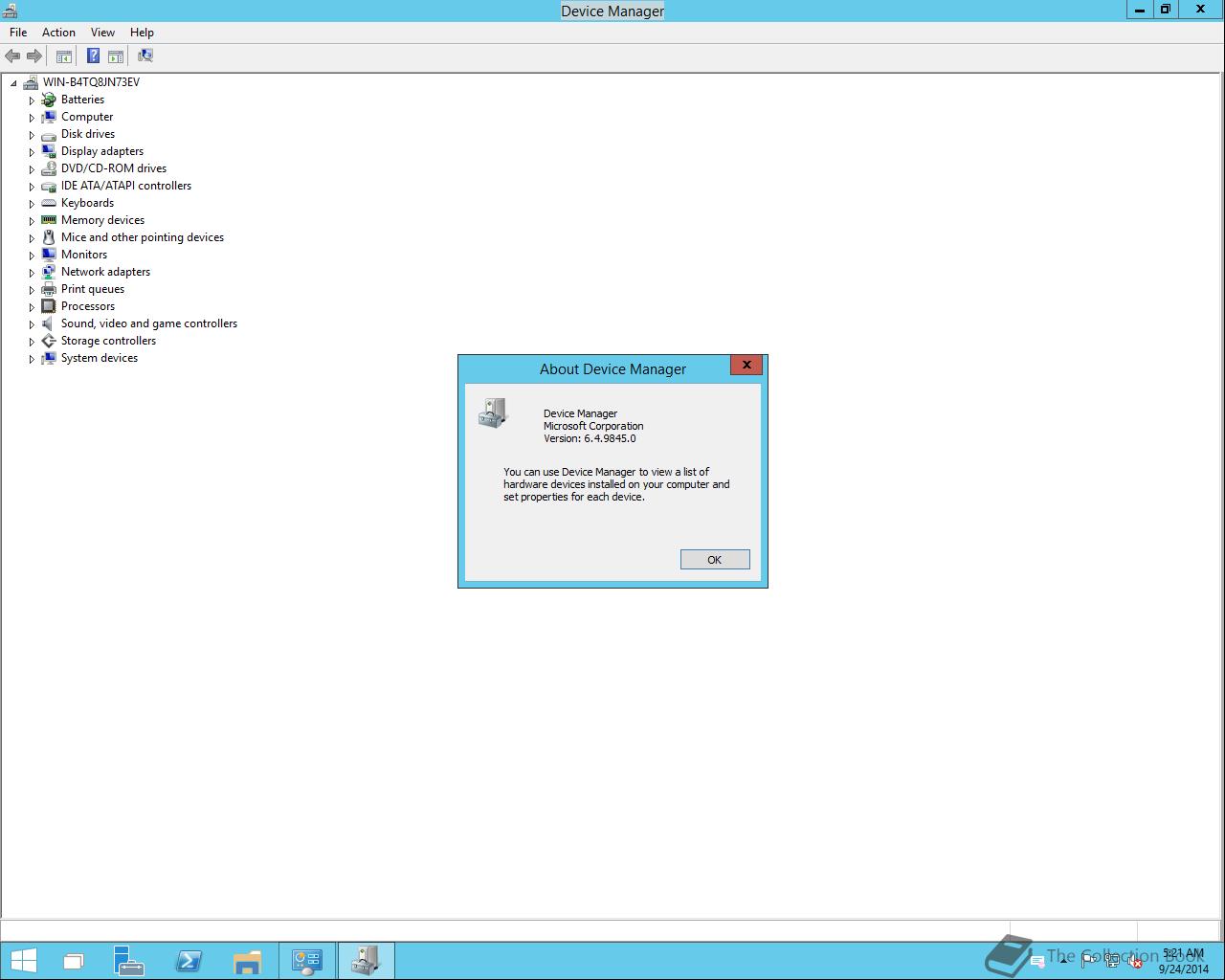
Task: Click the DVD/CD-ROM drives category icon
Action: [x=49, y=168]
